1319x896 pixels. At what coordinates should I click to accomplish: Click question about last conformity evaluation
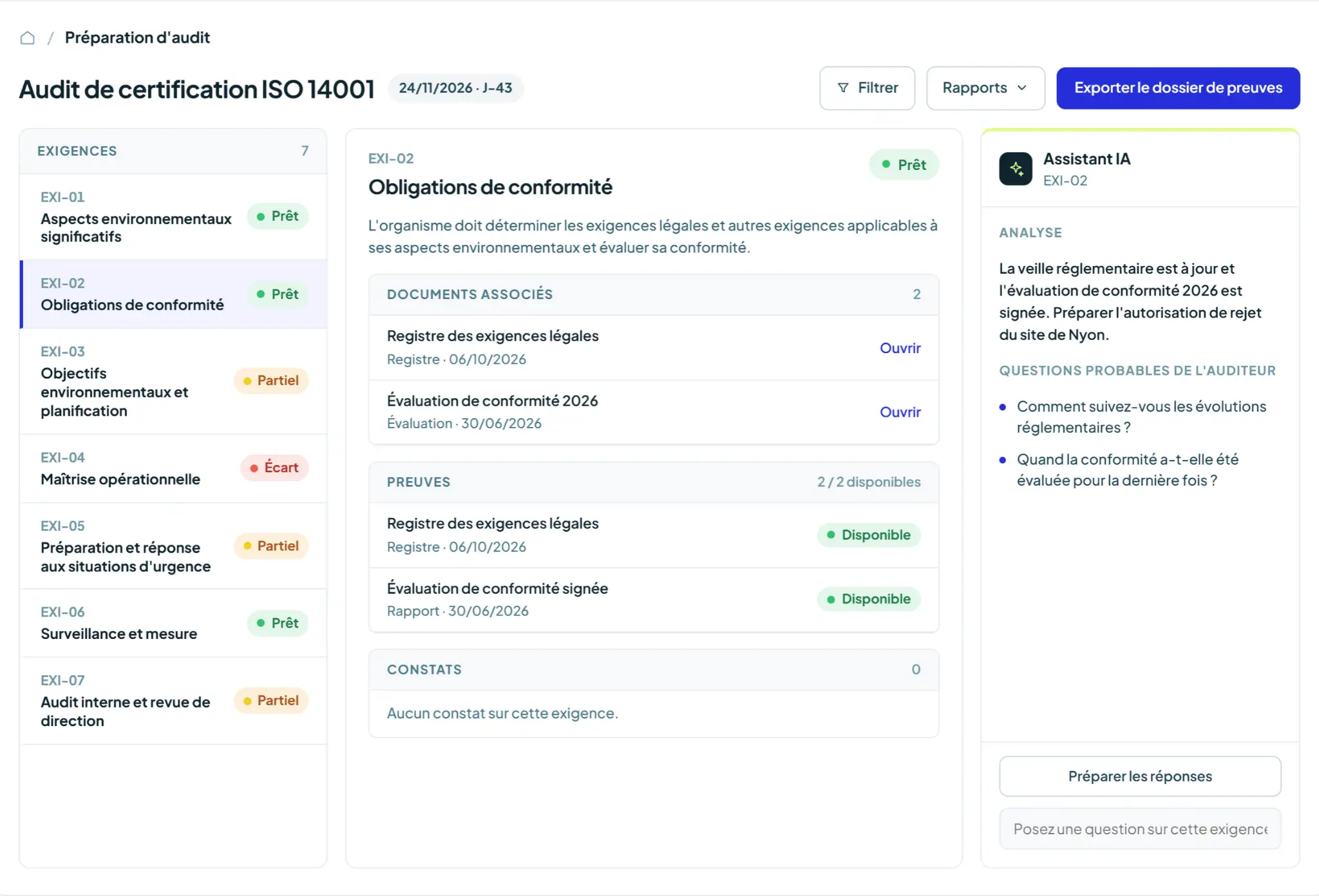1128,470
